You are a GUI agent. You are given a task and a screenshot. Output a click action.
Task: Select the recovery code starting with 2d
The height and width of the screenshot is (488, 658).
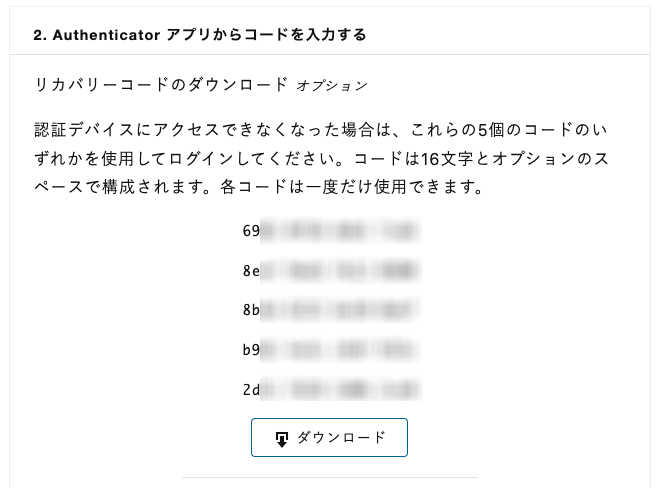(332, 389)
